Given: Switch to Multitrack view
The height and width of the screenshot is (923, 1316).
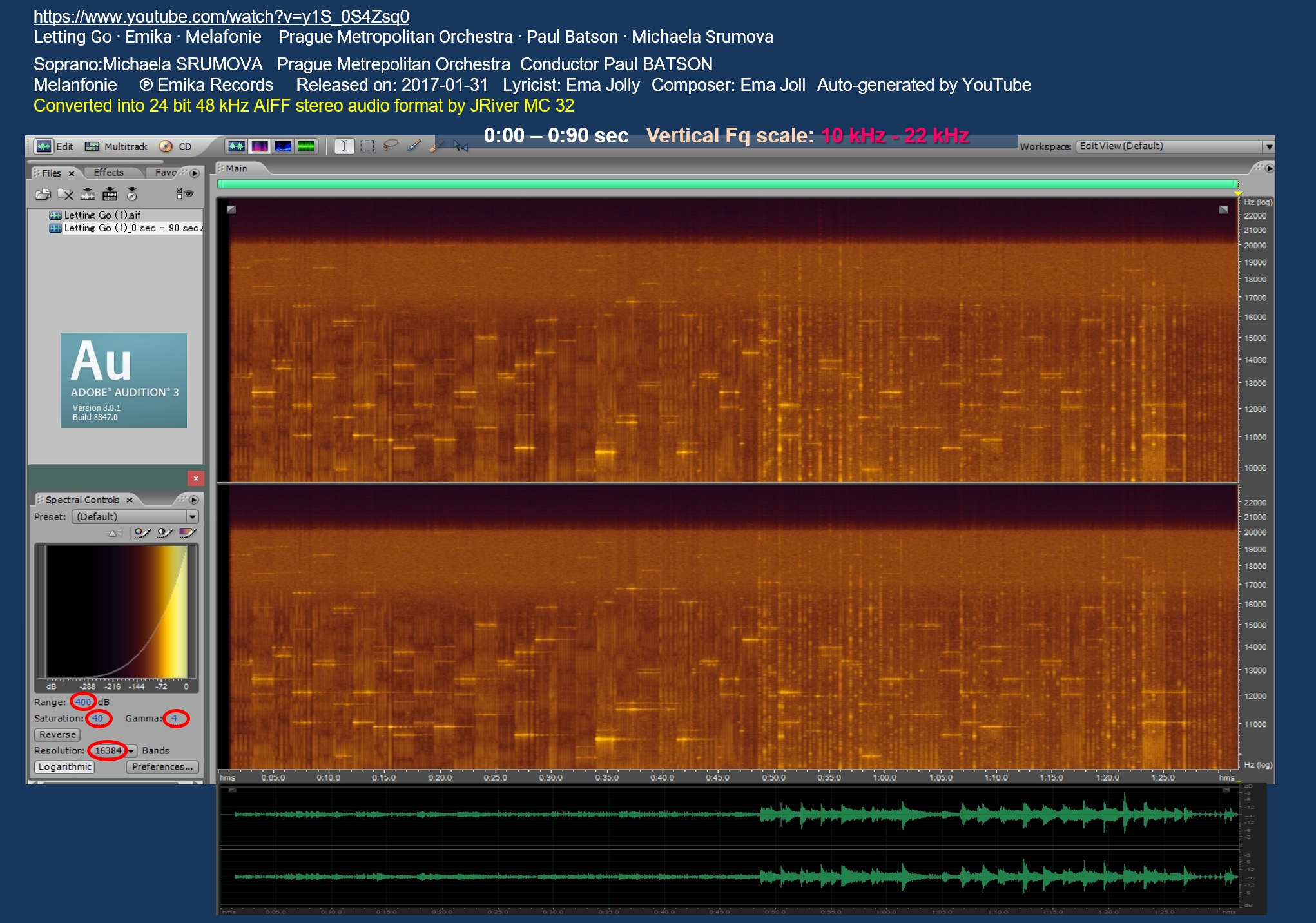Looking at the screenshot, I should (x=116, y=146).
